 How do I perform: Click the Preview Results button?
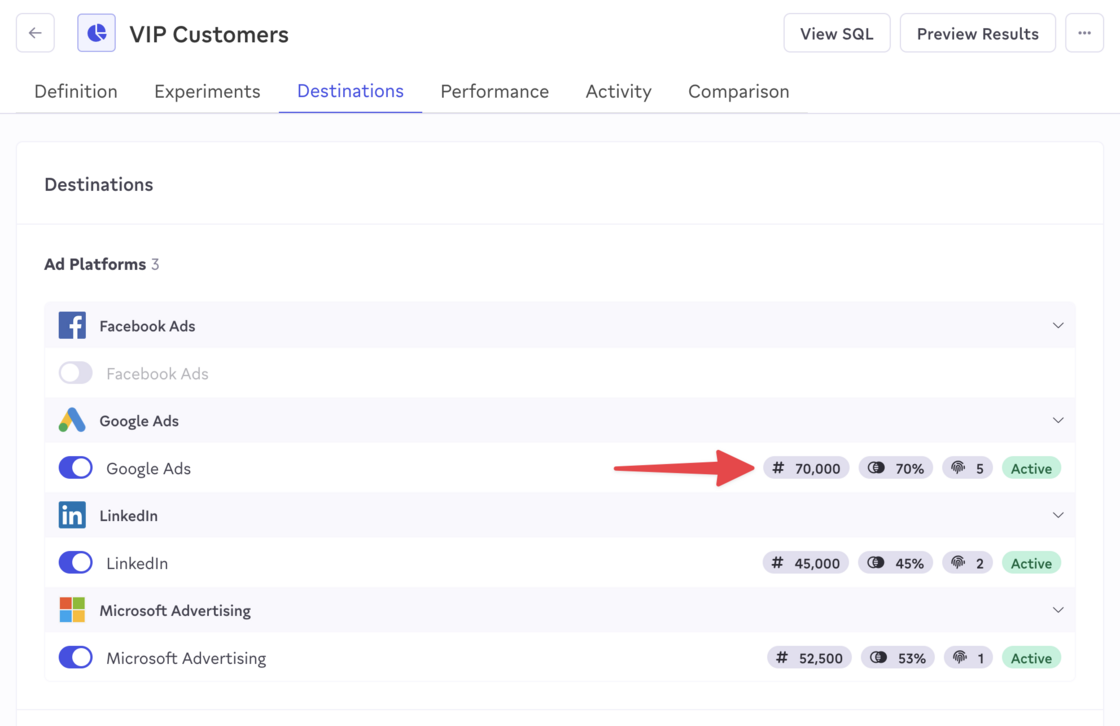pyautogui.click(x=977, y=33)
